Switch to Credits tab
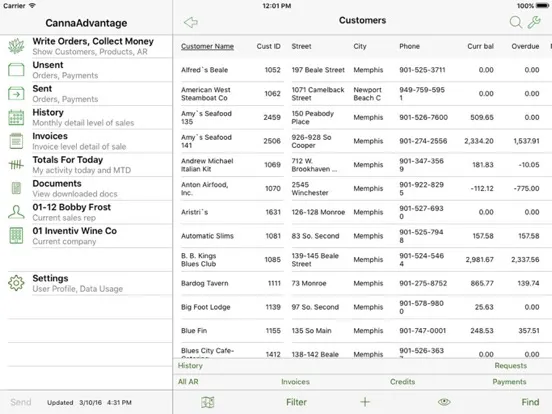Image resolution: width=552 pixels, height=414 pixels. coord(402,382)
